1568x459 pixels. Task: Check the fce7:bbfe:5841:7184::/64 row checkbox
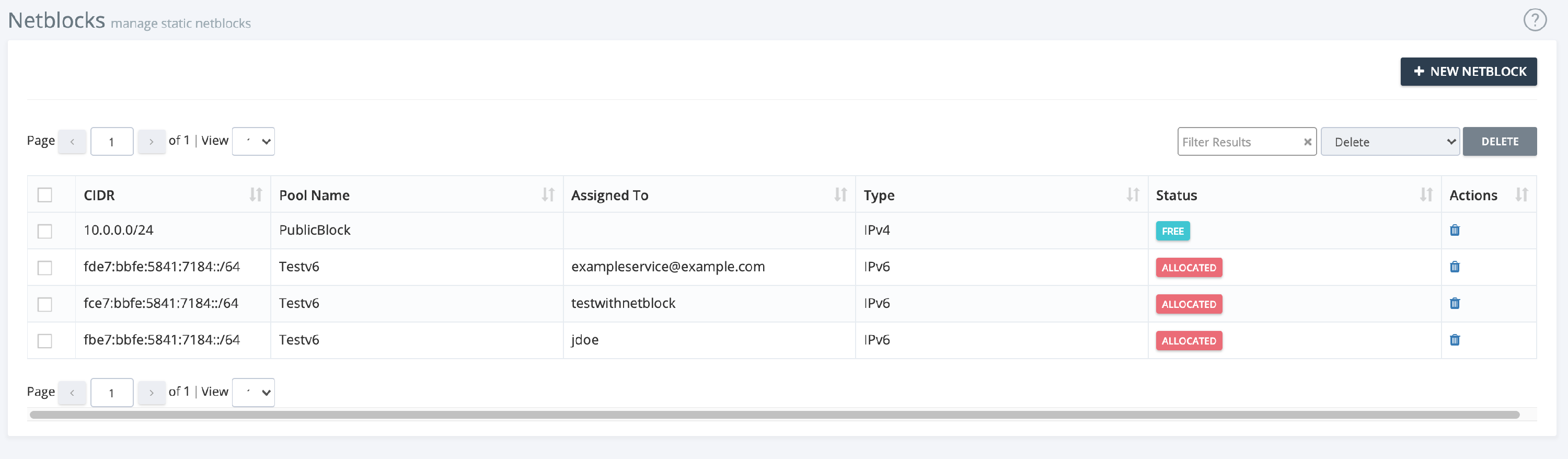[45, 304]
